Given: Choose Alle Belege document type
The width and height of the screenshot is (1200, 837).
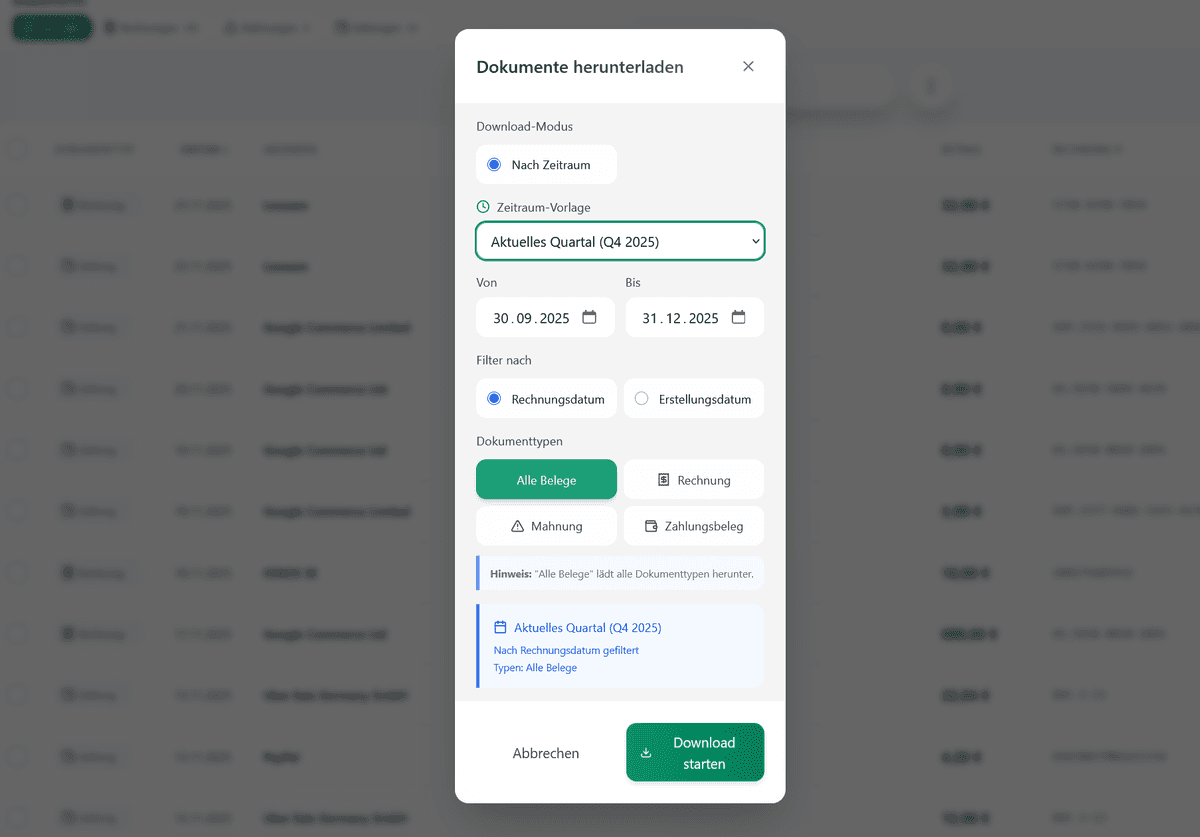Looking at the screenshot, I should coord(546,480).
